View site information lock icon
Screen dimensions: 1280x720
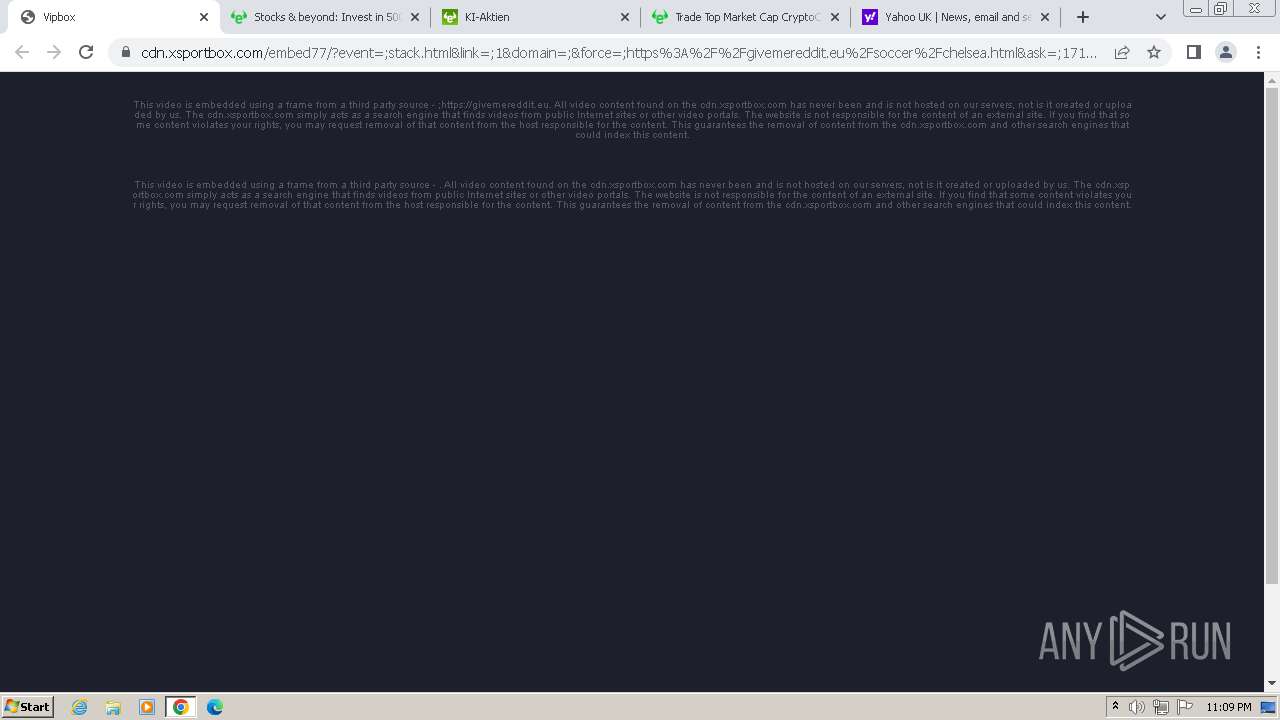[126, 52]
